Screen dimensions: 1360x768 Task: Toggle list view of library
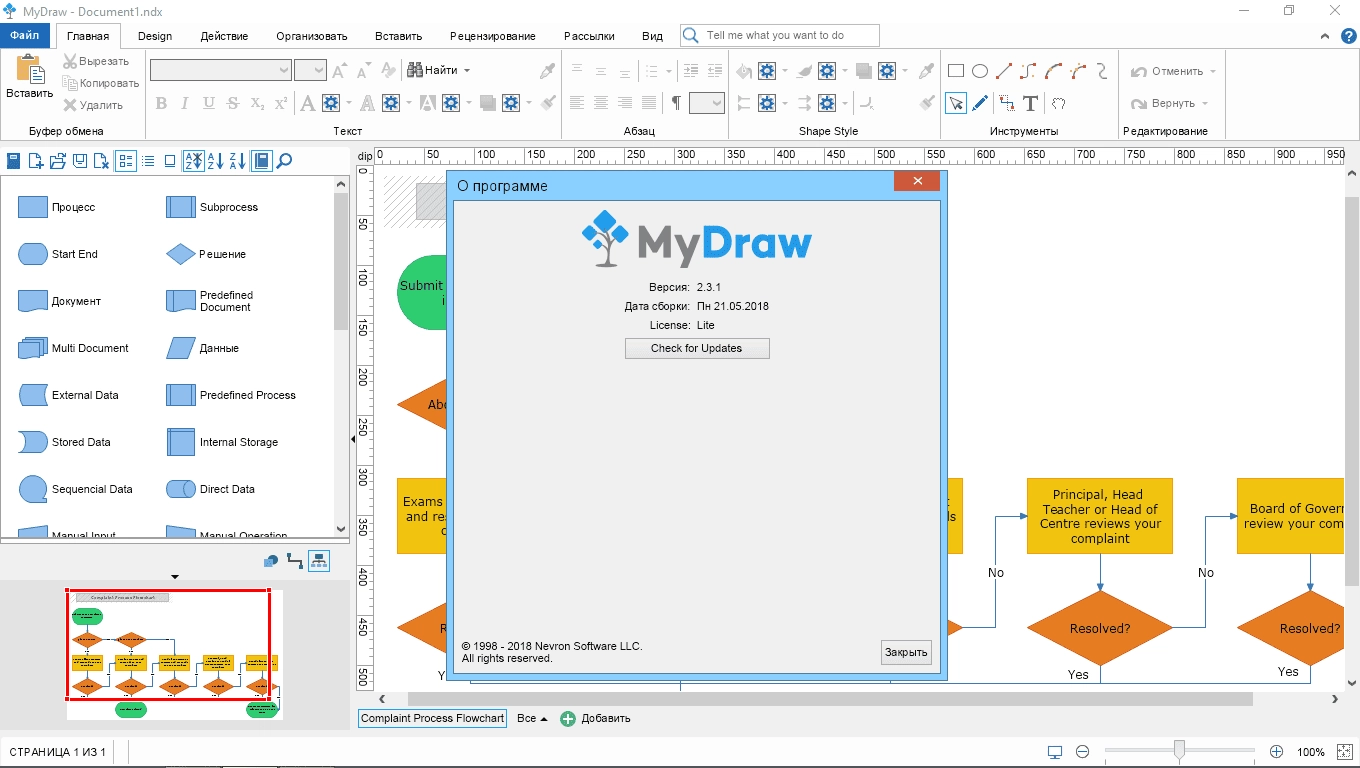(148, 161)
